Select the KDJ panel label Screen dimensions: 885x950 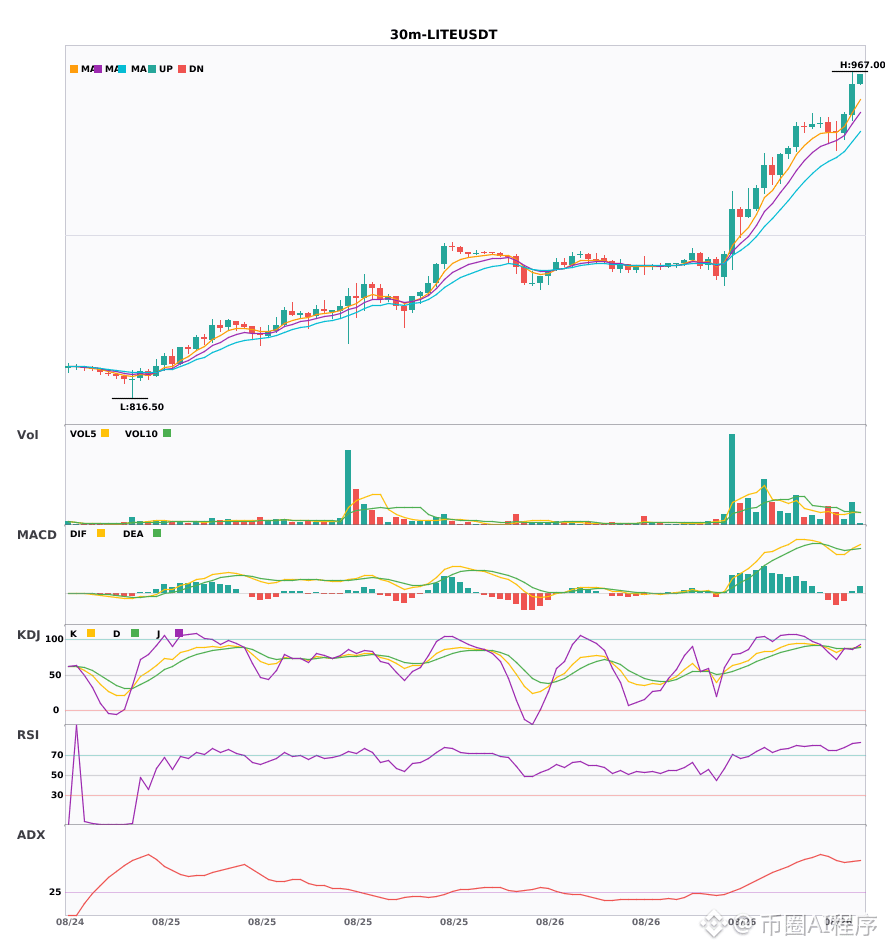point(28,635)
